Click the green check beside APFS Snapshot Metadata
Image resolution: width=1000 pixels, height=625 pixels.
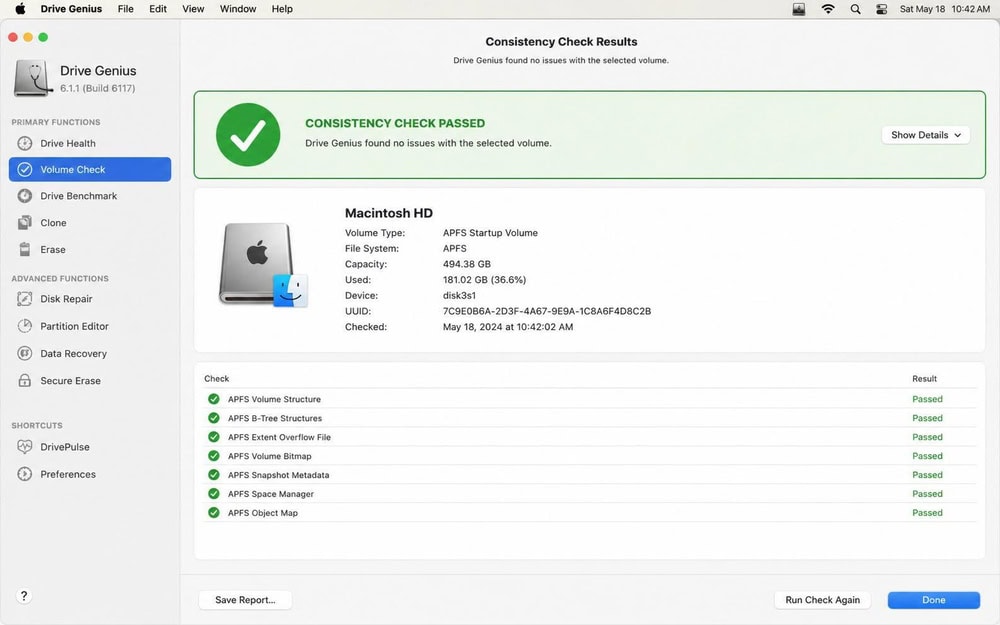point(214,474)
